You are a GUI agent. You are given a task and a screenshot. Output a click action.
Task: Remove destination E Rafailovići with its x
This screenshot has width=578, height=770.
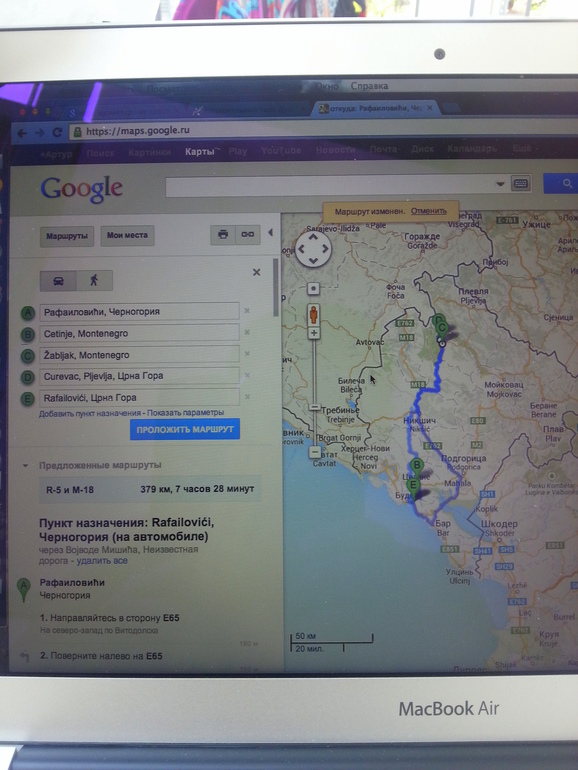pyautogui.click(x=247, y=396)
